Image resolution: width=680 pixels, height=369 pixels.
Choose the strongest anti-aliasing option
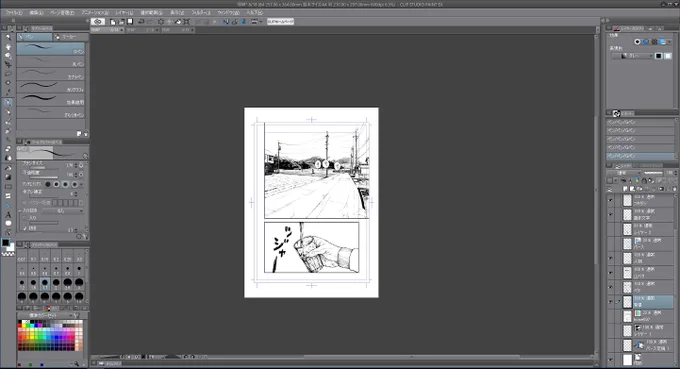[x=74, y=184]
